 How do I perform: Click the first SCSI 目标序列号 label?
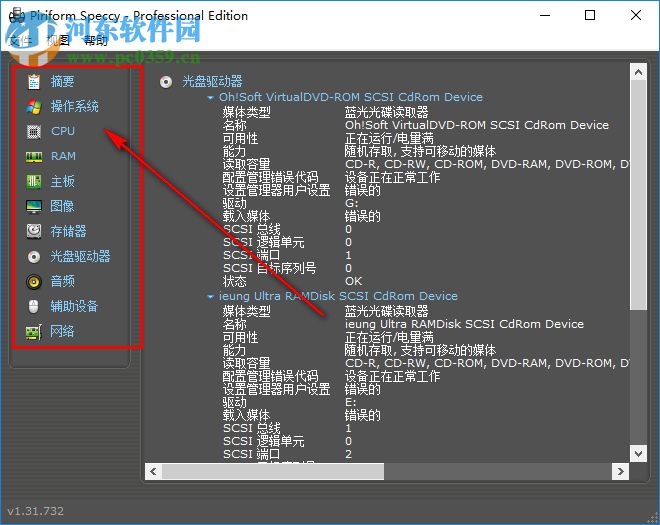point(269,268)
